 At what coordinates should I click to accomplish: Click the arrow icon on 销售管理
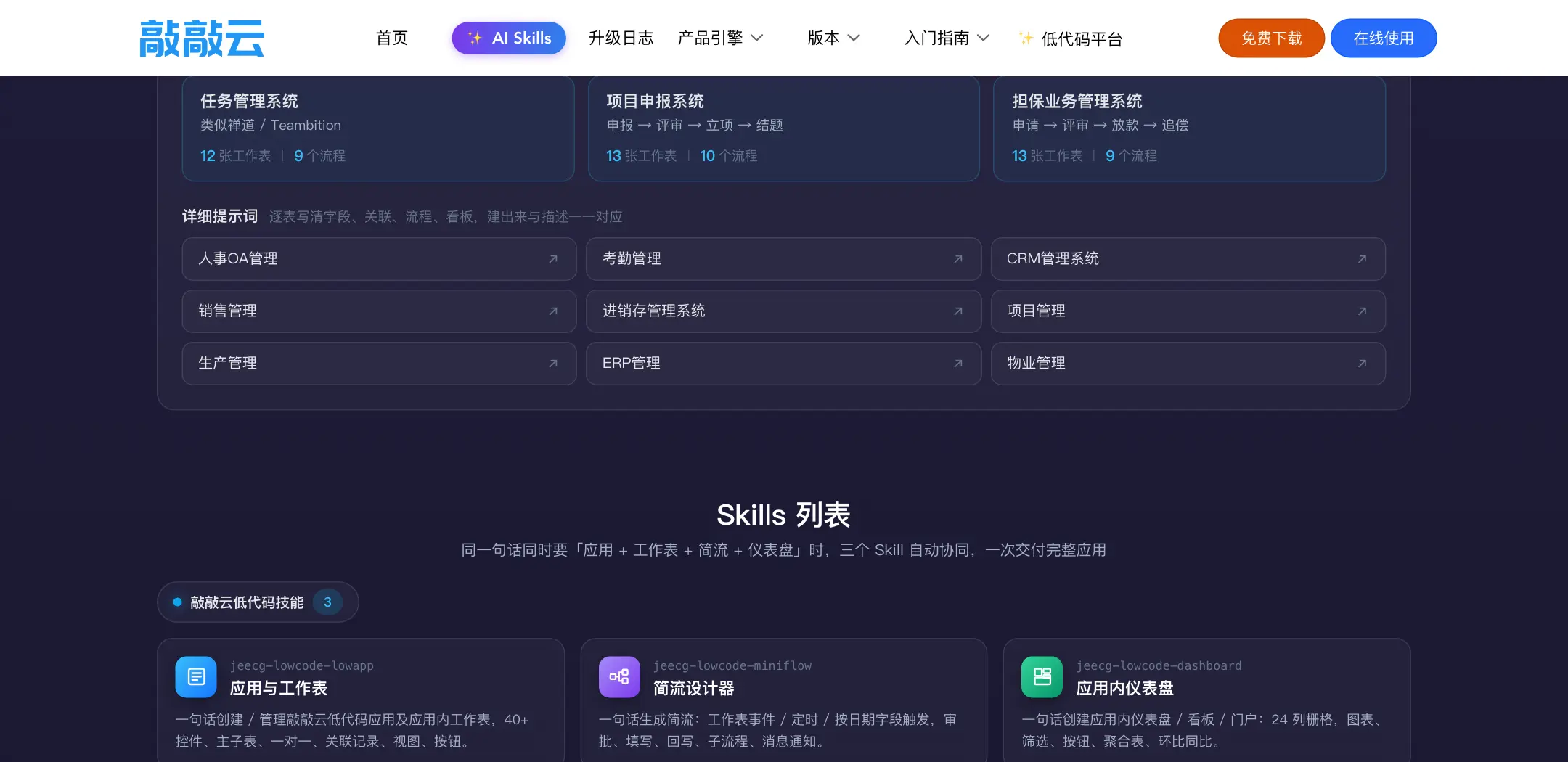[x=553, y=311]
